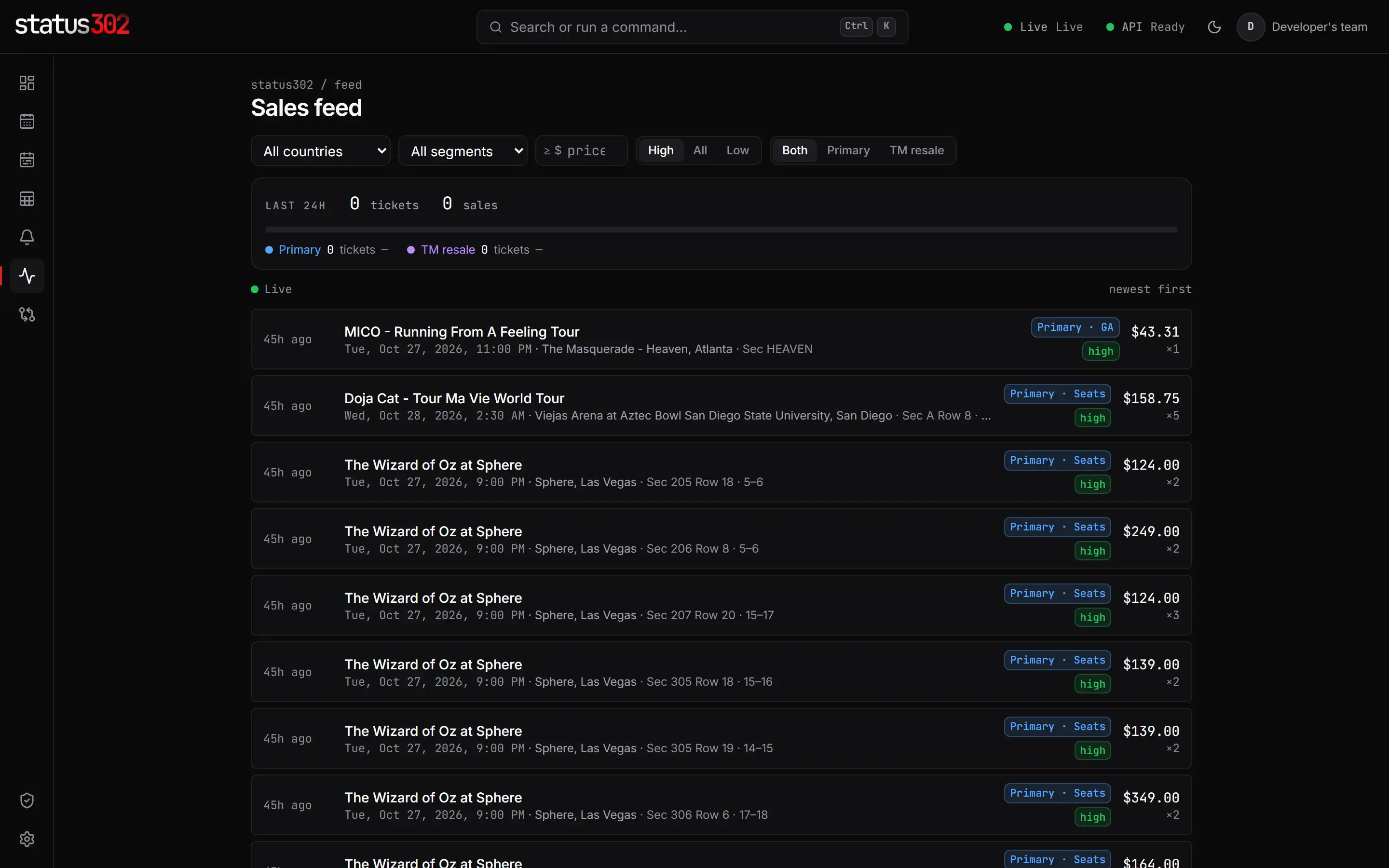Open the dashboard grid icon in sidebar
1389x868 pixels.
click(27, 83)
